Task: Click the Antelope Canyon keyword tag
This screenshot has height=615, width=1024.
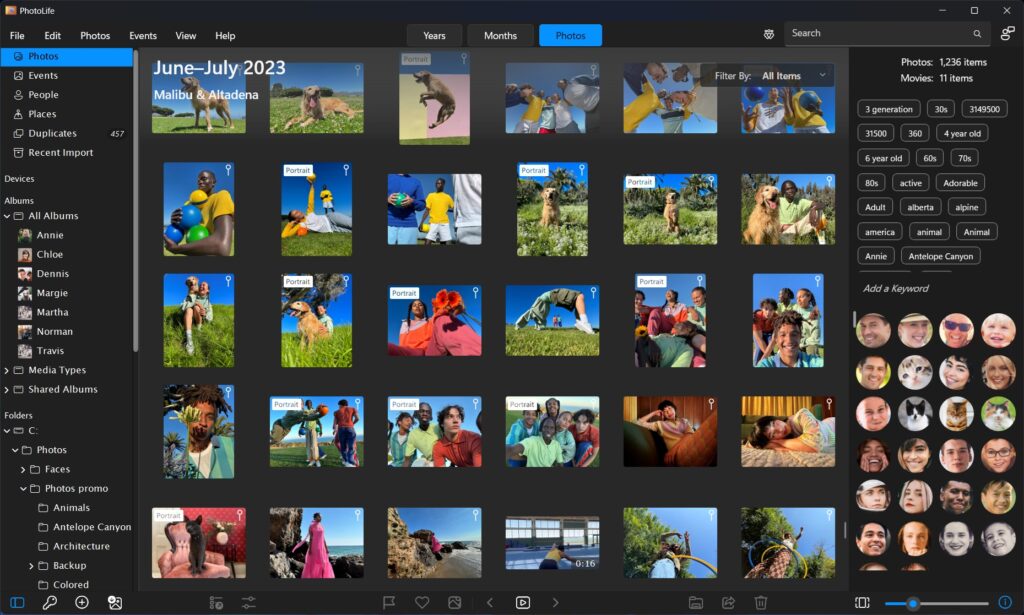Action: [x=940, y=256]
